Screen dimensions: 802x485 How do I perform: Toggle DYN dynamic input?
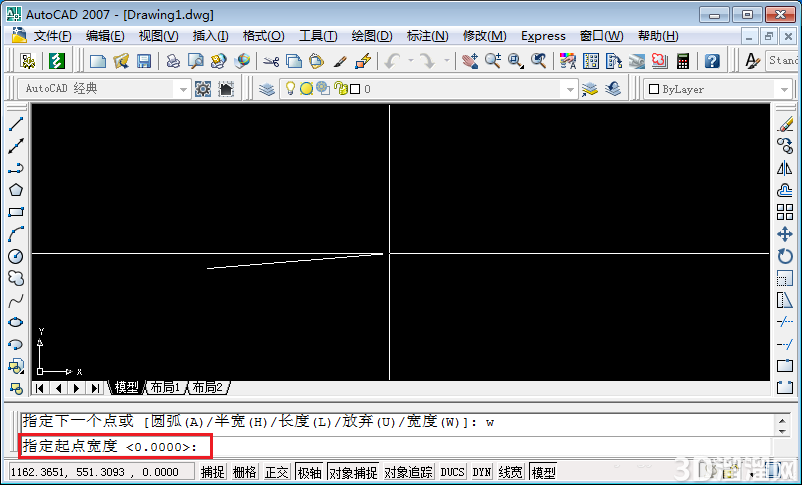(481, 472)
